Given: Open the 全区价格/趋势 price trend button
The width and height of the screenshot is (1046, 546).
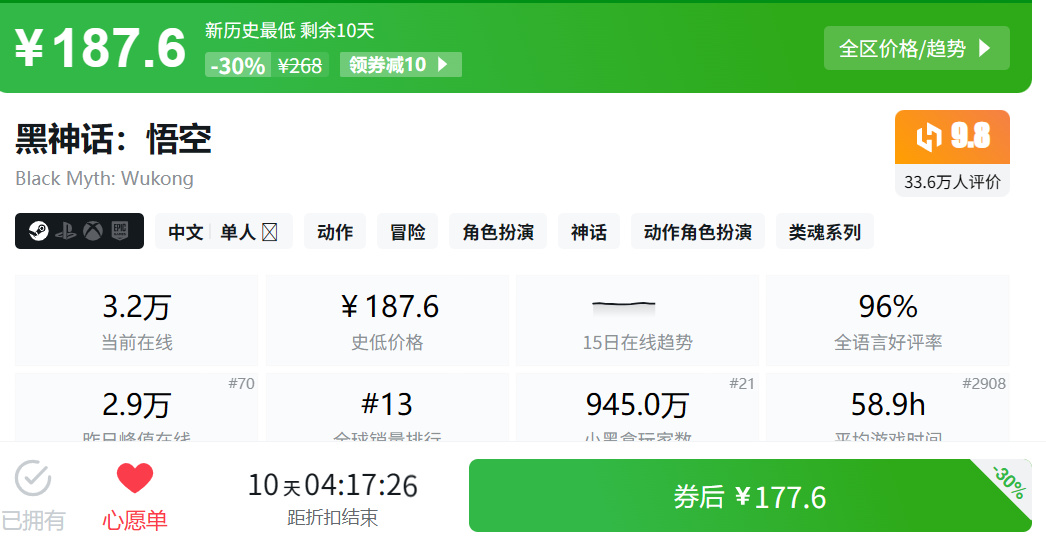Looking at the screenshot, I should 917,48.
